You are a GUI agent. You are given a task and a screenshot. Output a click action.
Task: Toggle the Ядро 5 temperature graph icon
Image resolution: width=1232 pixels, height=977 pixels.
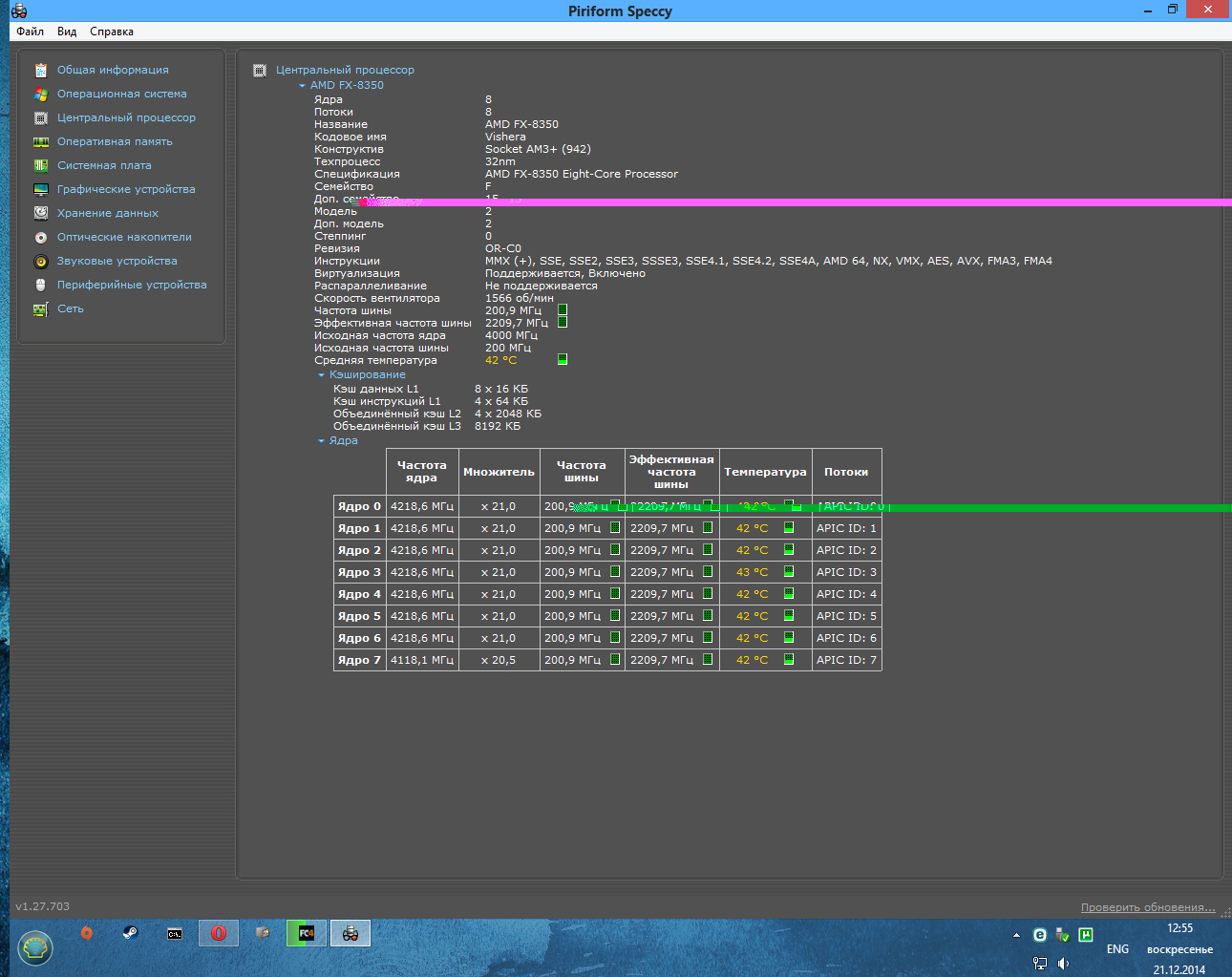coord(789,615)
